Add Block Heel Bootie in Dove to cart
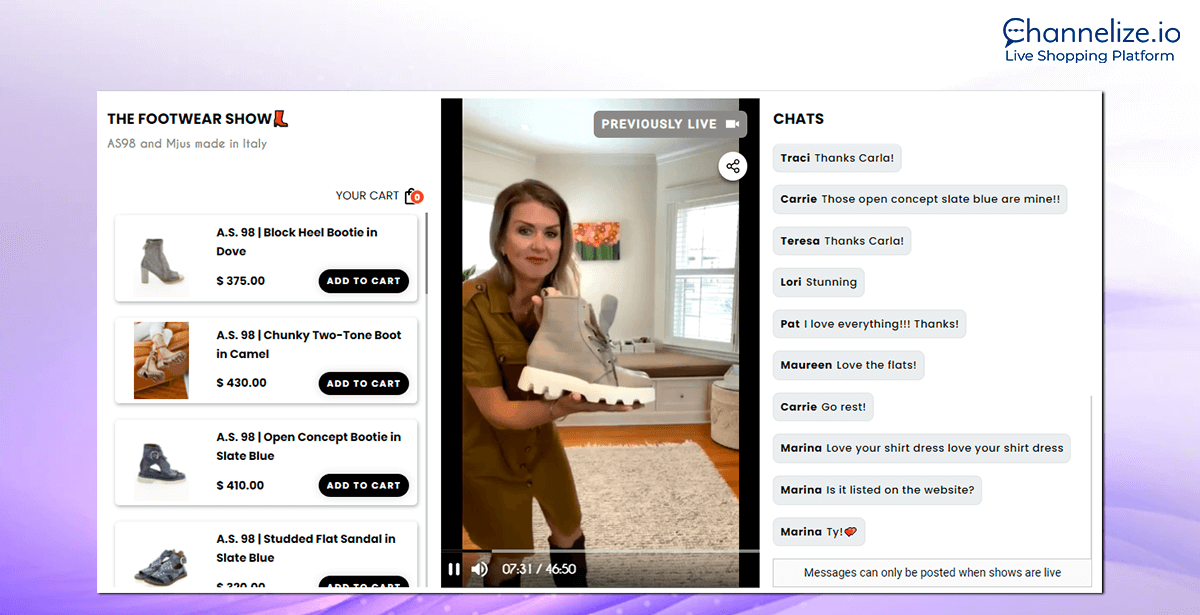Viewport: 1200px width, 615px height. (x=364, y=281)
